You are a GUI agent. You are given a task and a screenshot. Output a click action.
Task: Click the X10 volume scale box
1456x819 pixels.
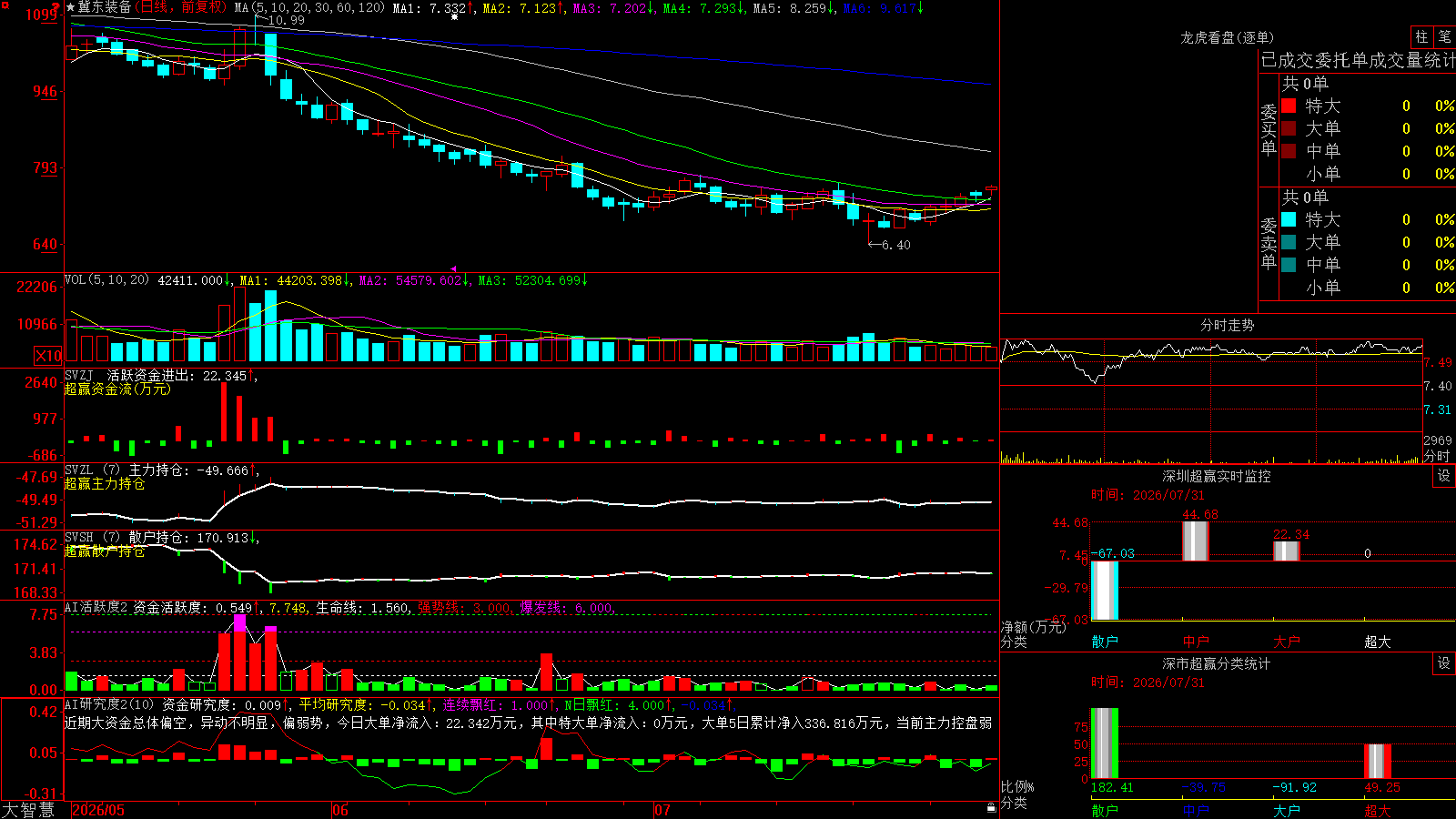48,356
